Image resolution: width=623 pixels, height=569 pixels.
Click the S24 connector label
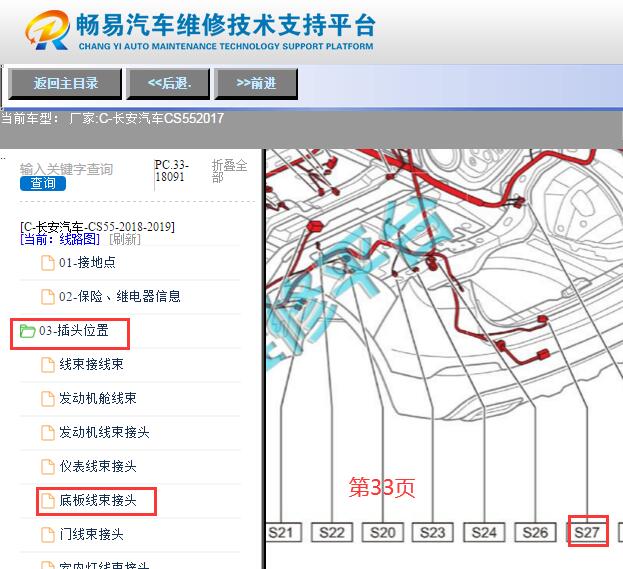(x=484, y=532)
